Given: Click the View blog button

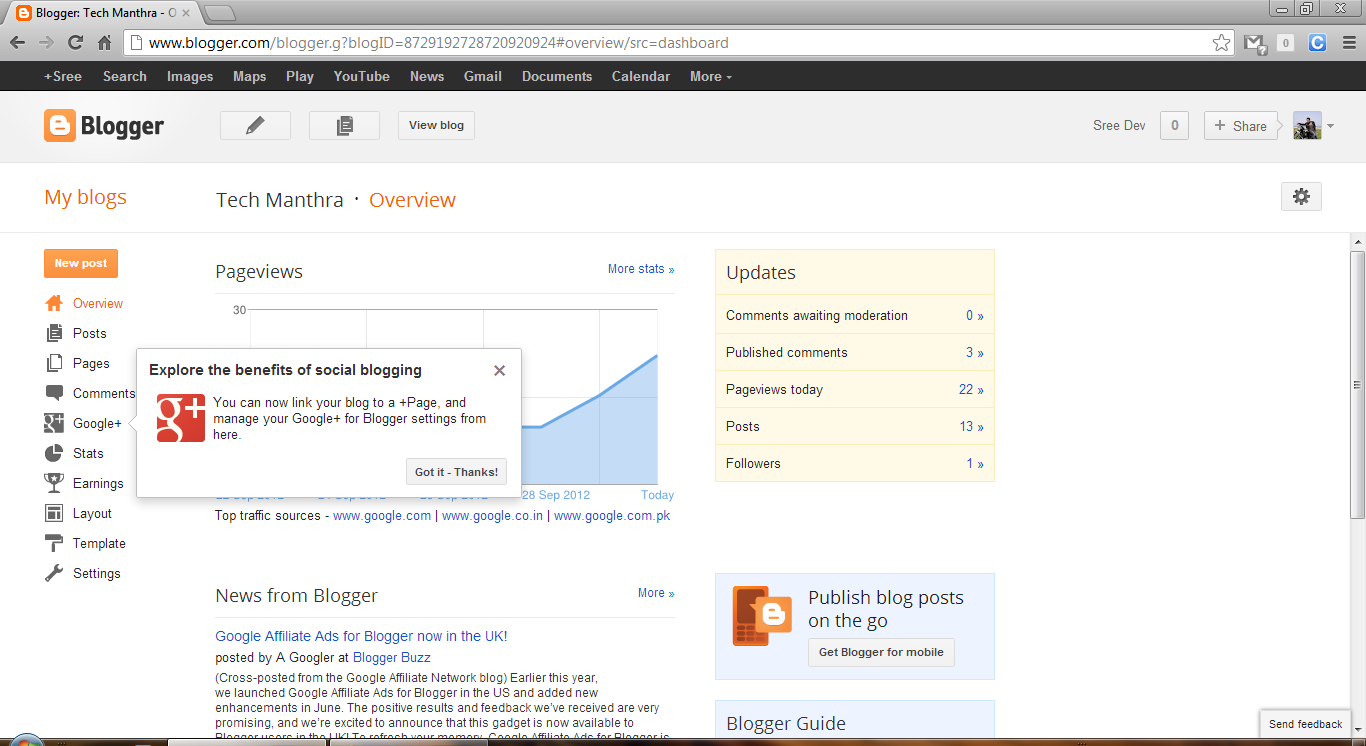Looking at the screenshot, I should click(437, 125).
